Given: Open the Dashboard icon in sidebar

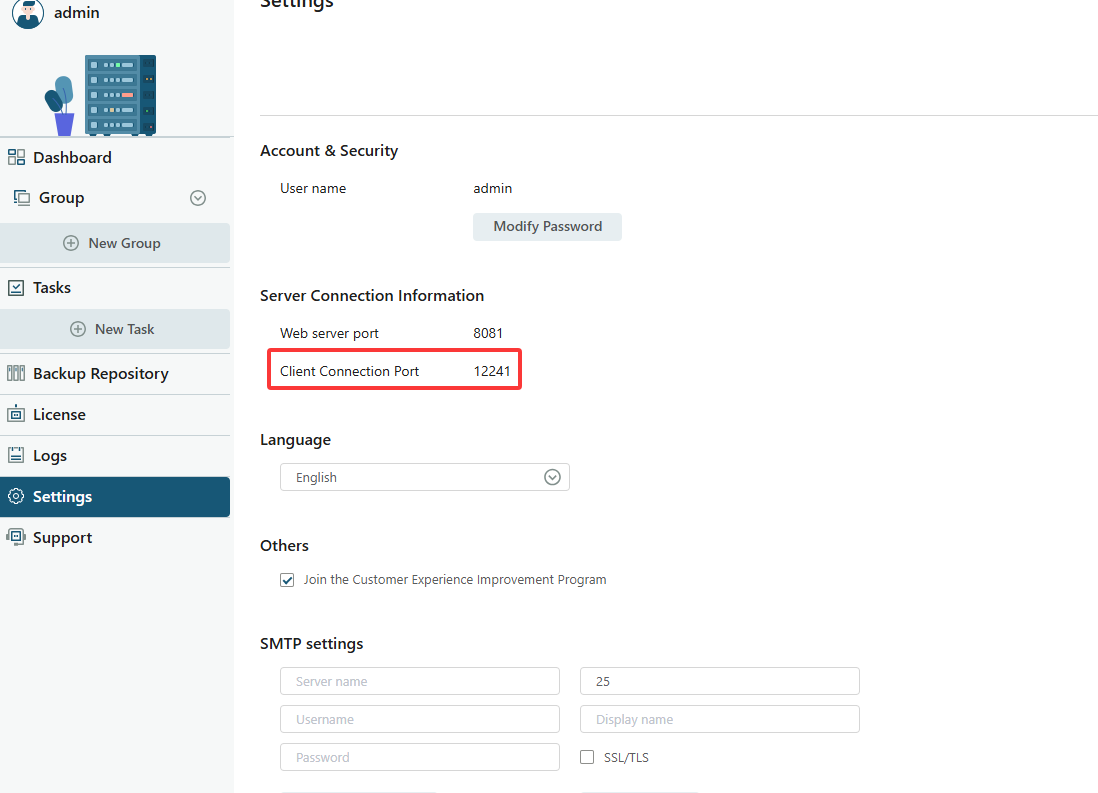Looking at the screenshot, I should pos(16,157).
